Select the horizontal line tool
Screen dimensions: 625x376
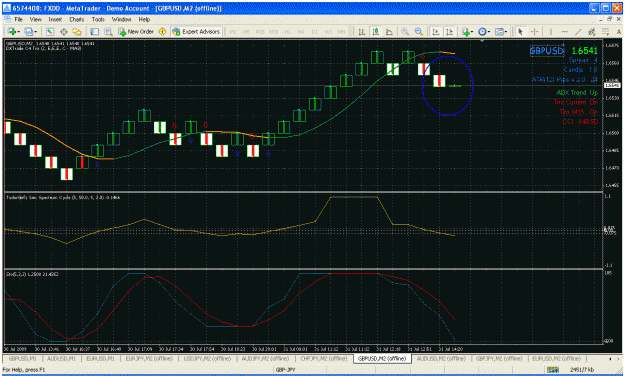click(x=565, y=31)
